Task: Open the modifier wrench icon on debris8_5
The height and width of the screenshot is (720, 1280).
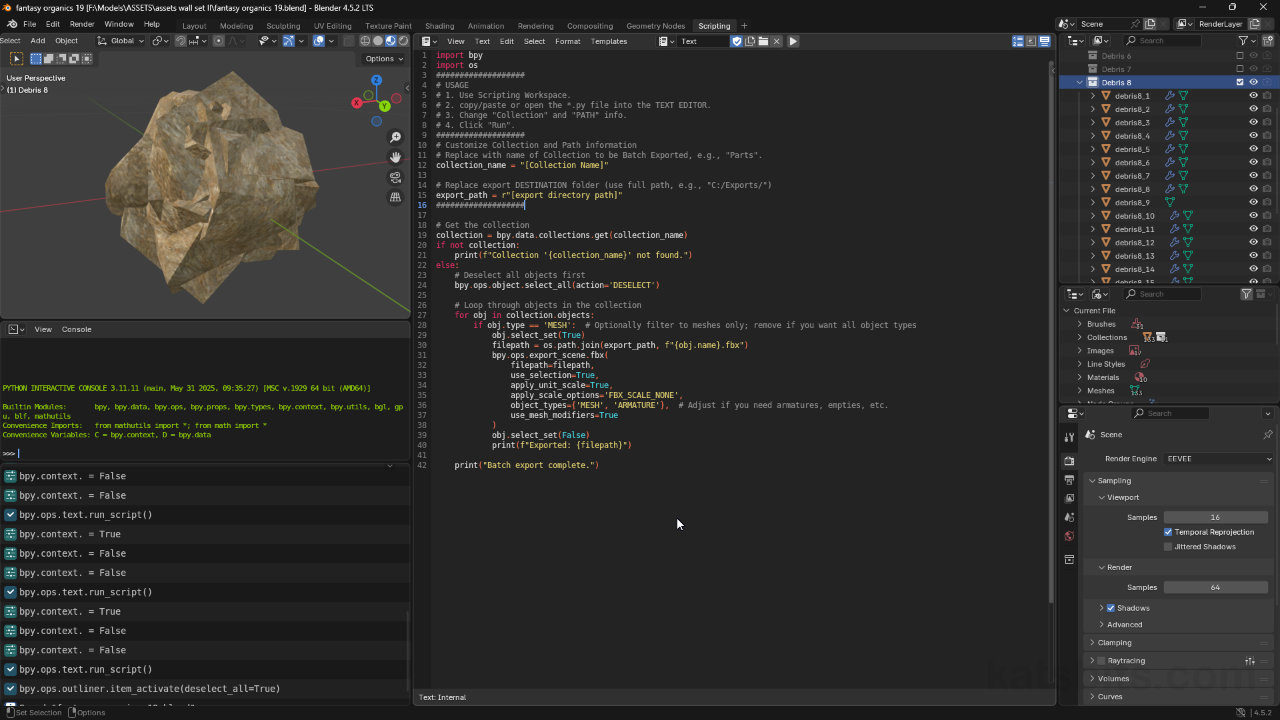Action: coord(1169,149)
